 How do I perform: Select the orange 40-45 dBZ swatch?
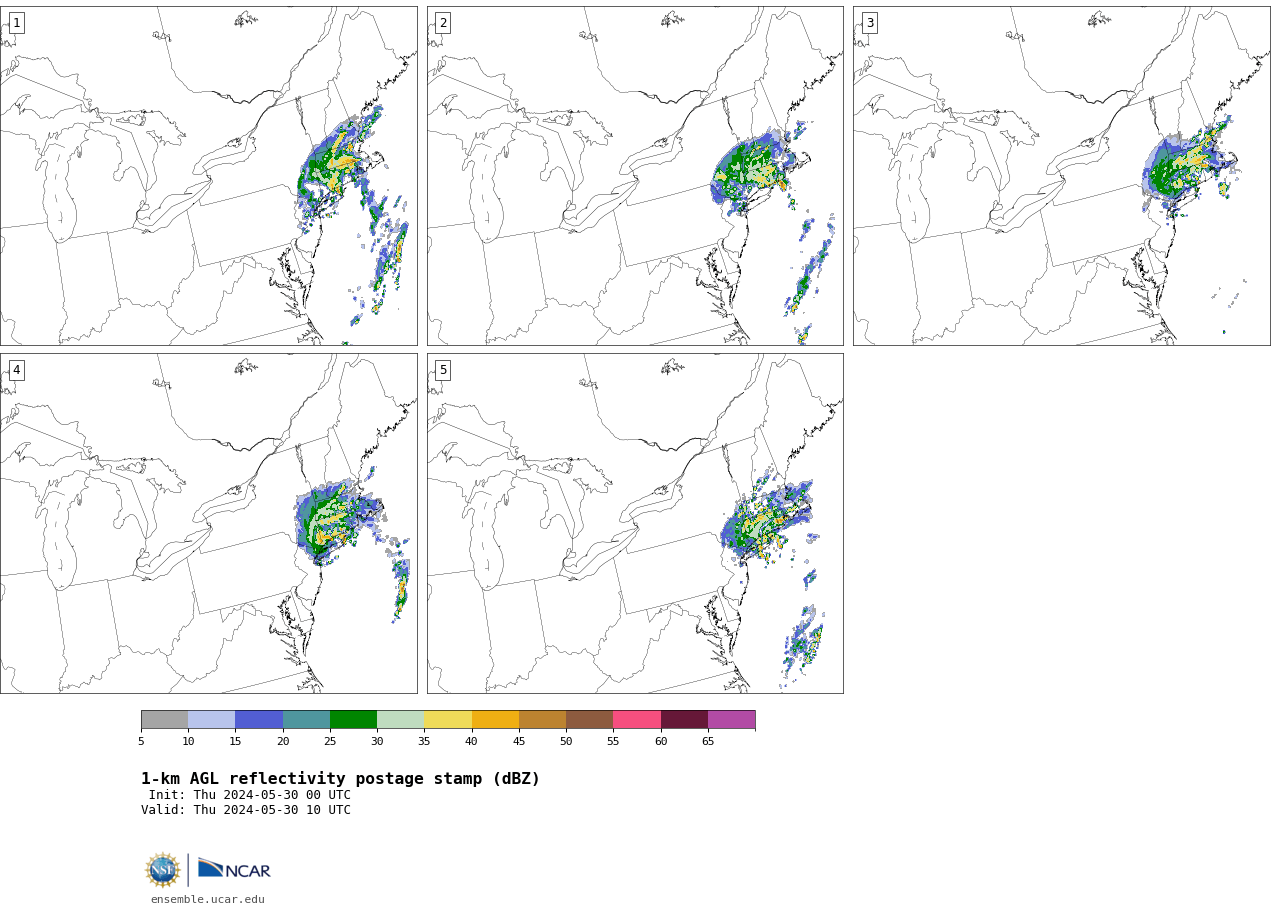point(495,720)
